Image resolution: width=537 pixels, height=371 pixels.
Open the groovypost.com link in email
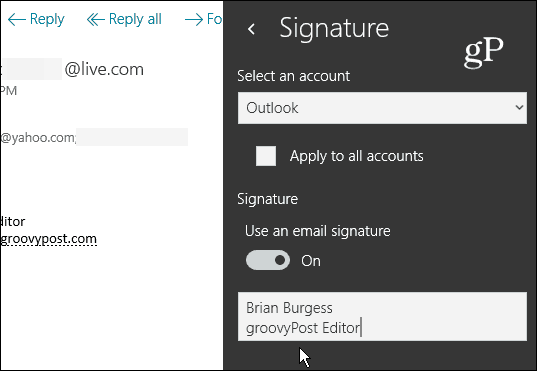(49, 239)
